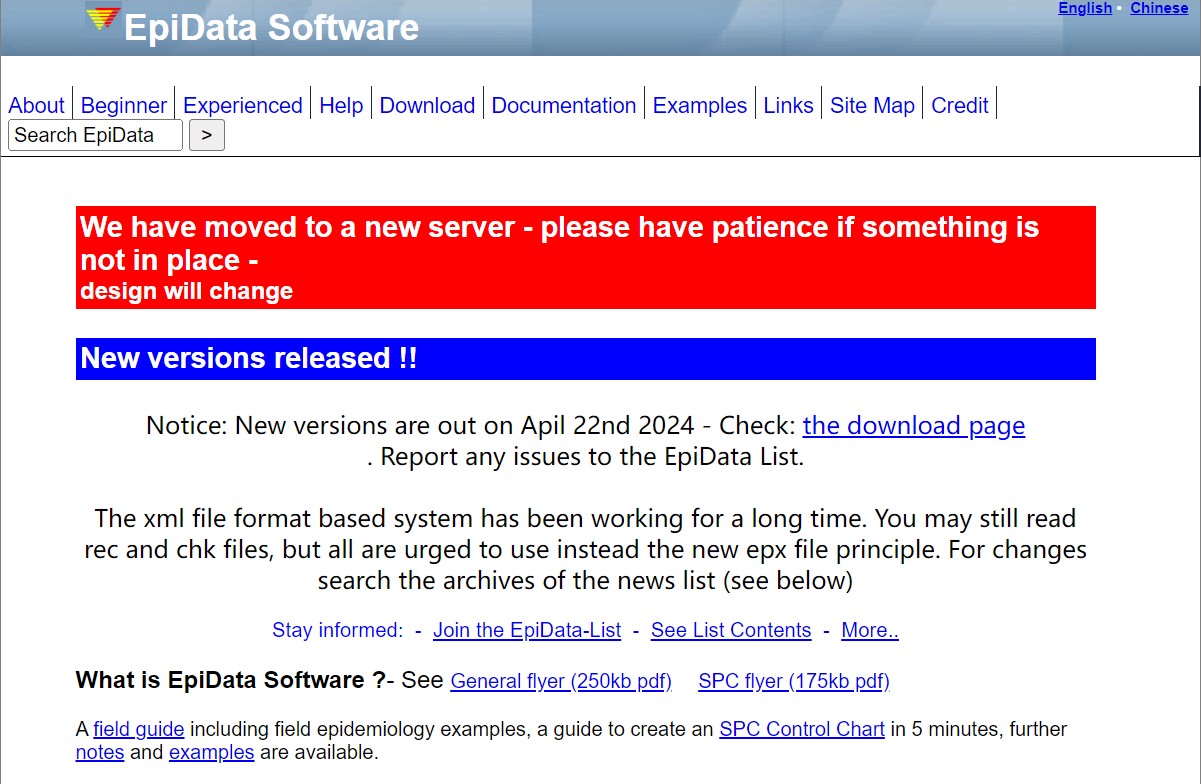Follow 'the download page' link
The width and height of the screenshot is (1201, 784).
click(913, 426)
